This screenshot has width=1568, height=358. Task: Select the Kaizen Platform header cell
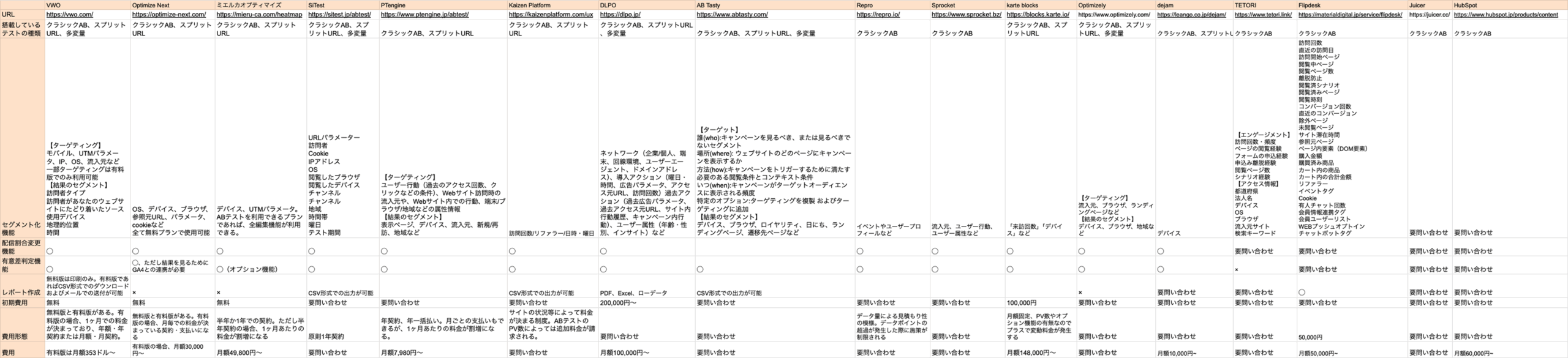pos(553,5)
